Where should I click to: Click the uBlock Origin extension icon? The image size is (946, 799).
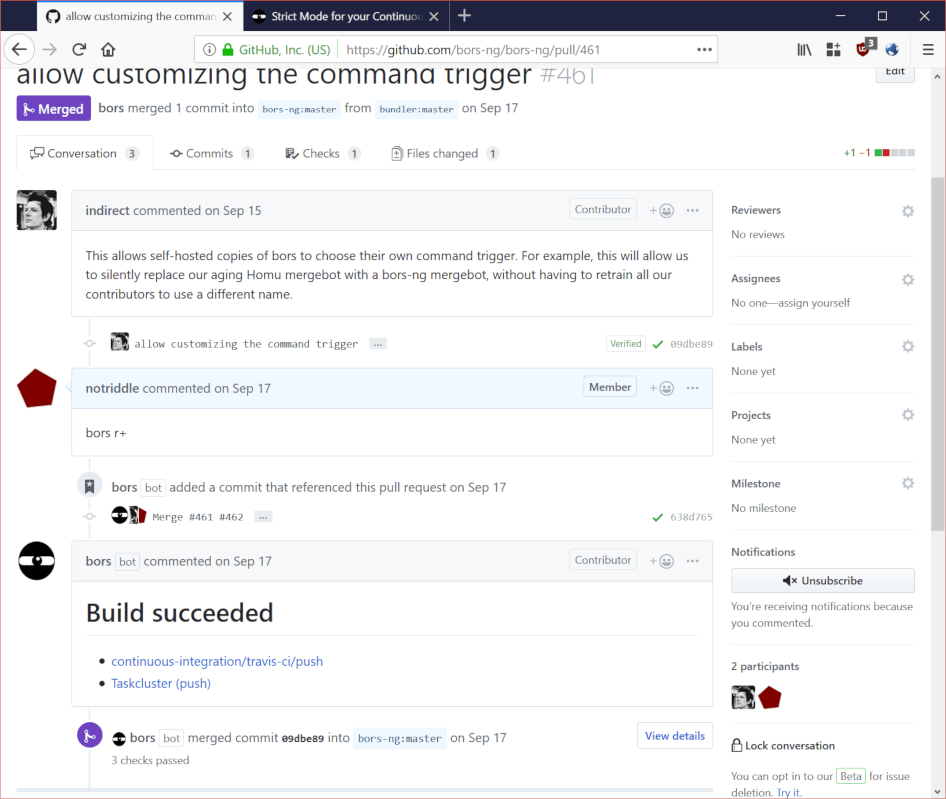(x=862, y=48)
